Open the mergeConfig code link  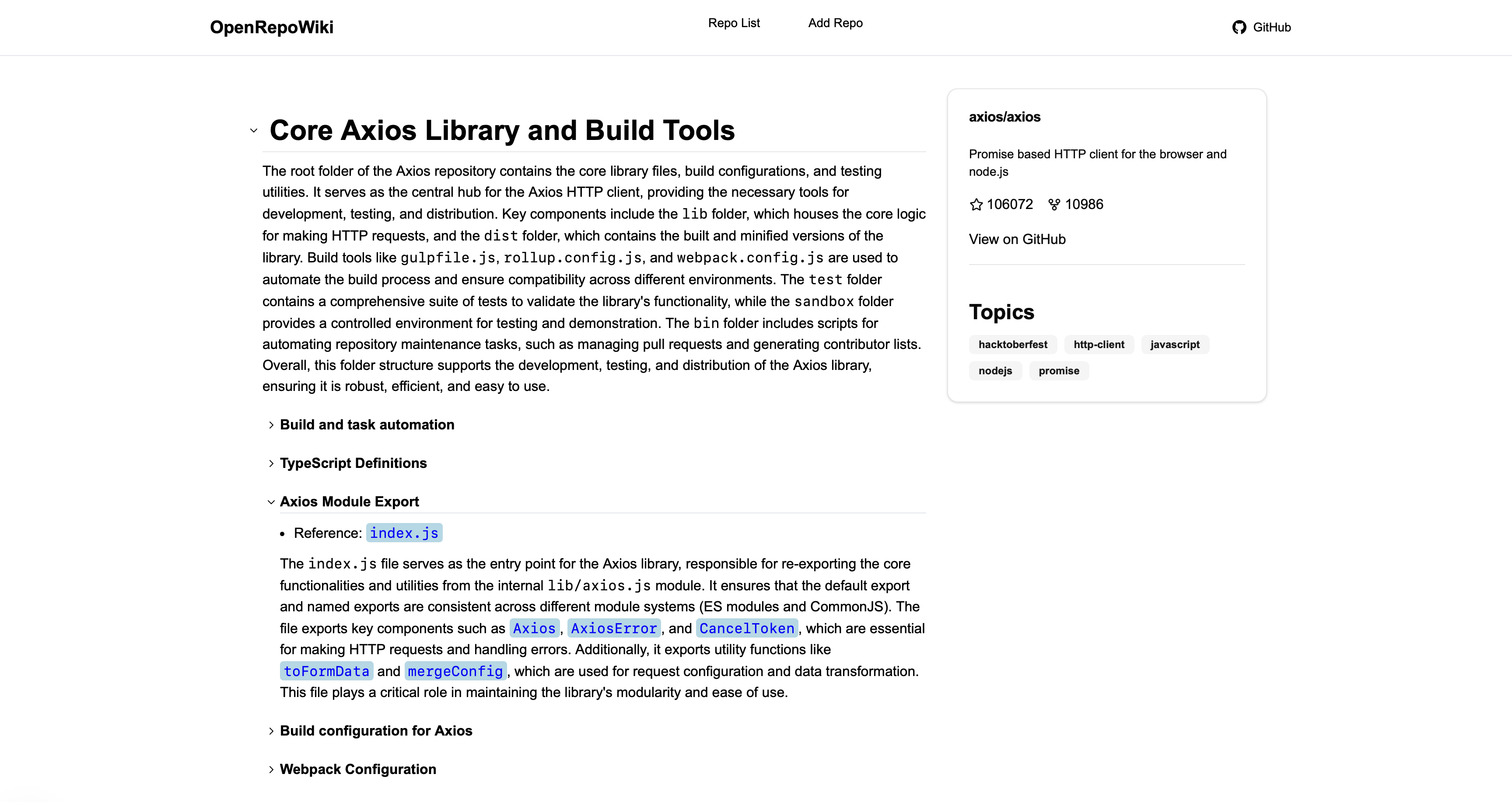[x=455, y=671]
